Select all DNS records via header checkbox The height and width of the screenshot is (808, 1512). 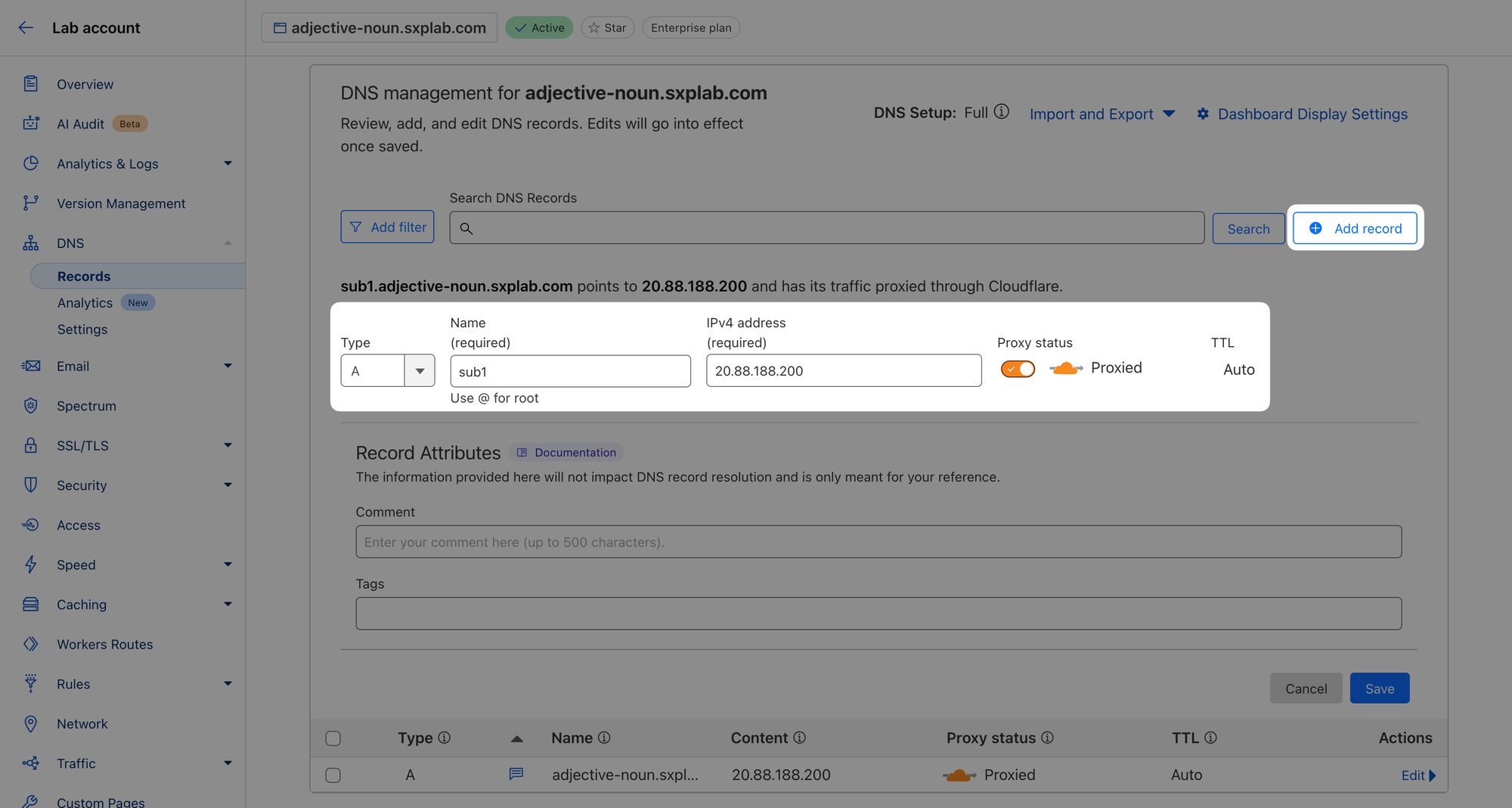[x=333, y=738]
